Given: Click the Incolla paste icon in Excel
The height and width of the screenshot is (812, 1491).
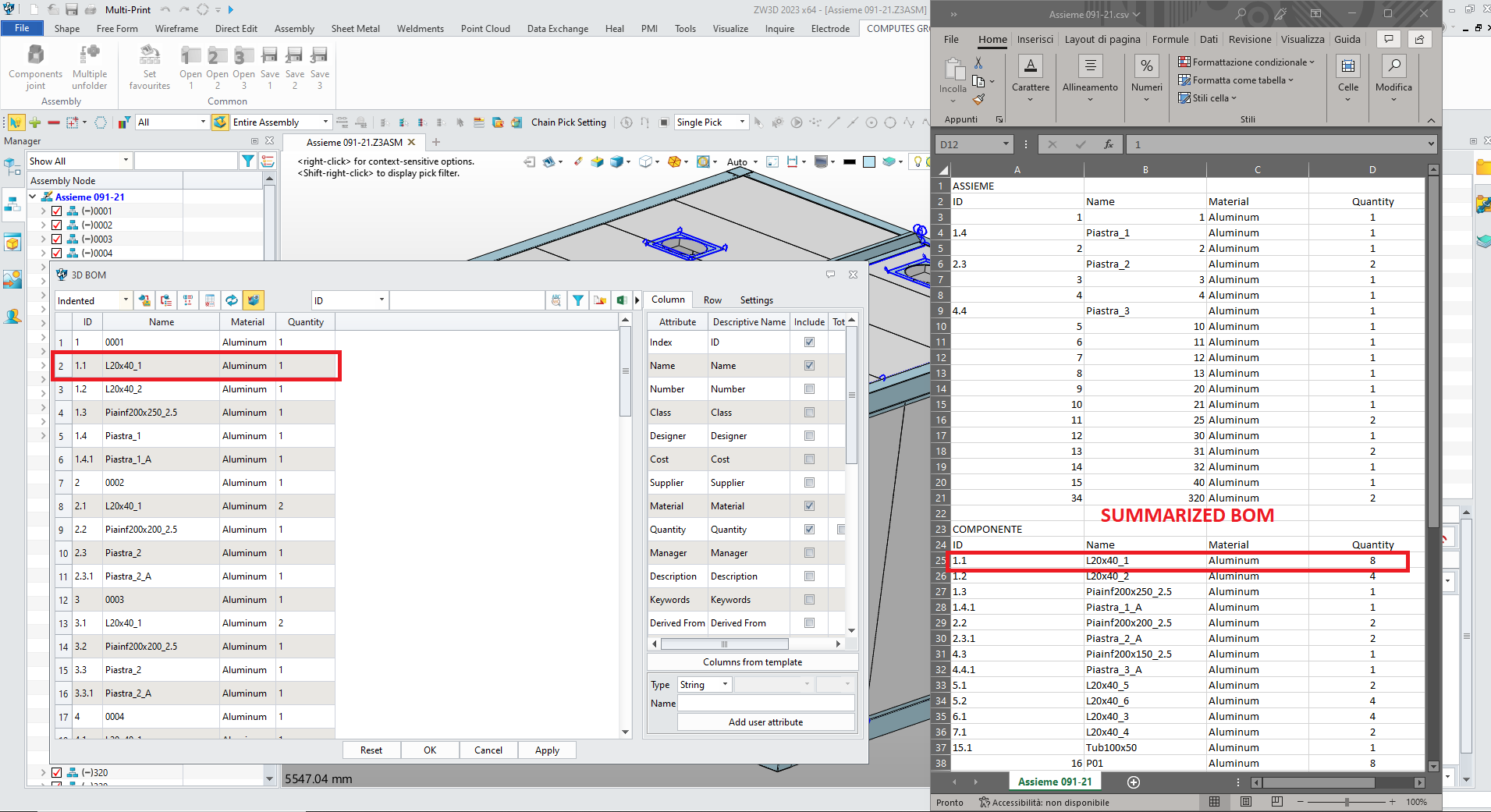Looking at the screenshot, I should point(953,70).
